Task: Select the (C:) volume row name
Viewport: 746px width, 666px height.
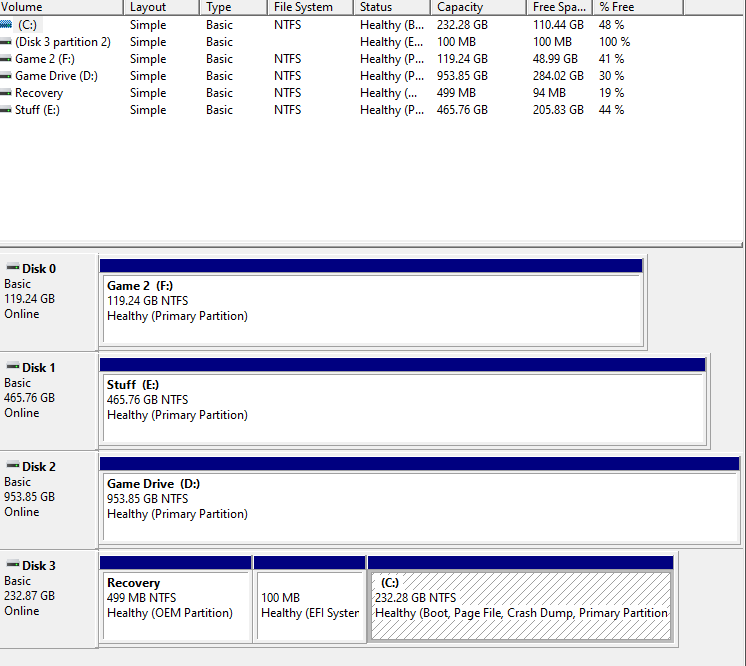Action: point(28,25)
